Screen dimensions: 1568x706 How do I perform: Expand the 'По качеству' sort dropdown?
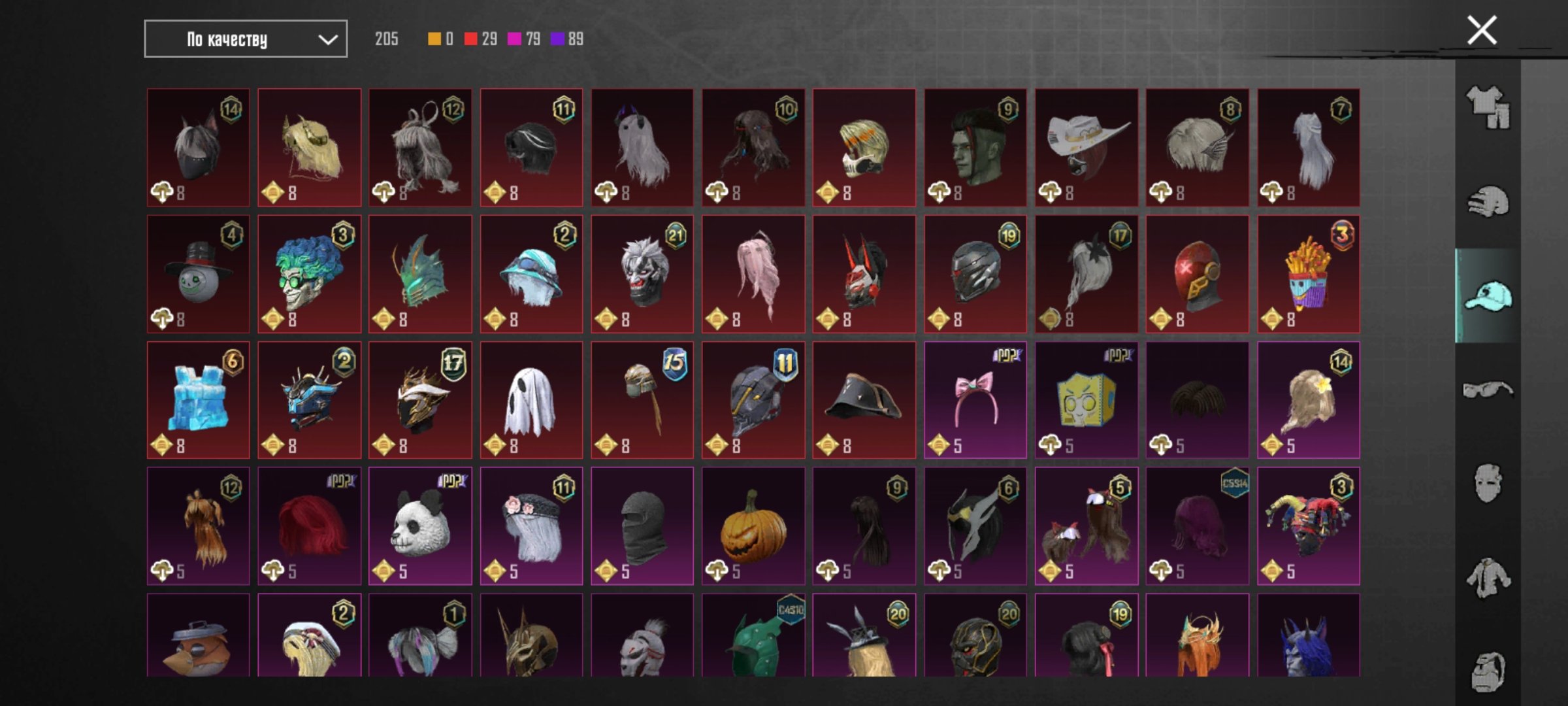click(x=246, y=39)
